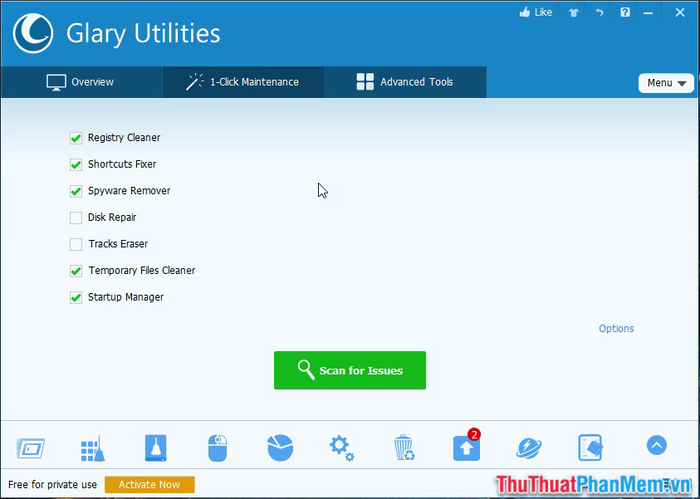Screen dimensions: 700x499
Task: Minimize the Glary Utilities window
Action: 648,13
